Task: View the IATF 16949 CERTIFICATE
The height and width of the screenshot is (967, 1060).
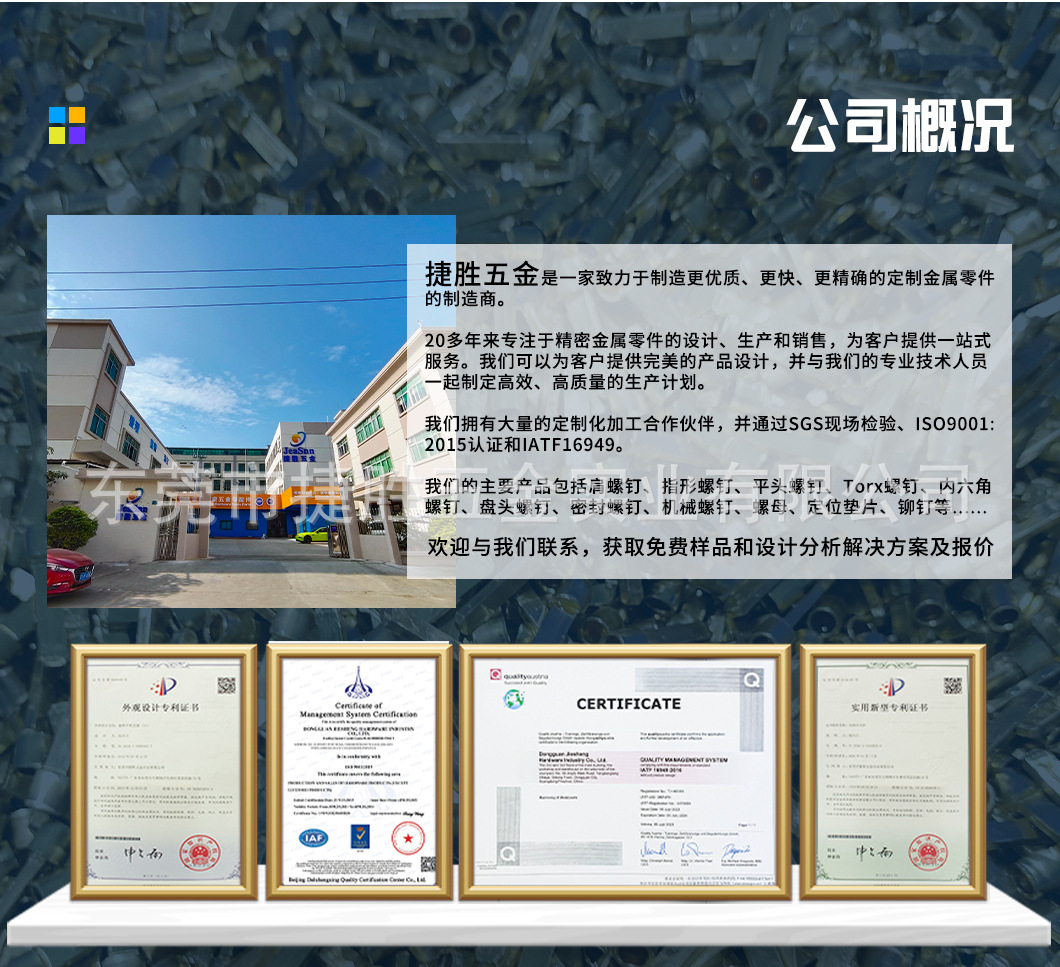Action: [629, 703]
